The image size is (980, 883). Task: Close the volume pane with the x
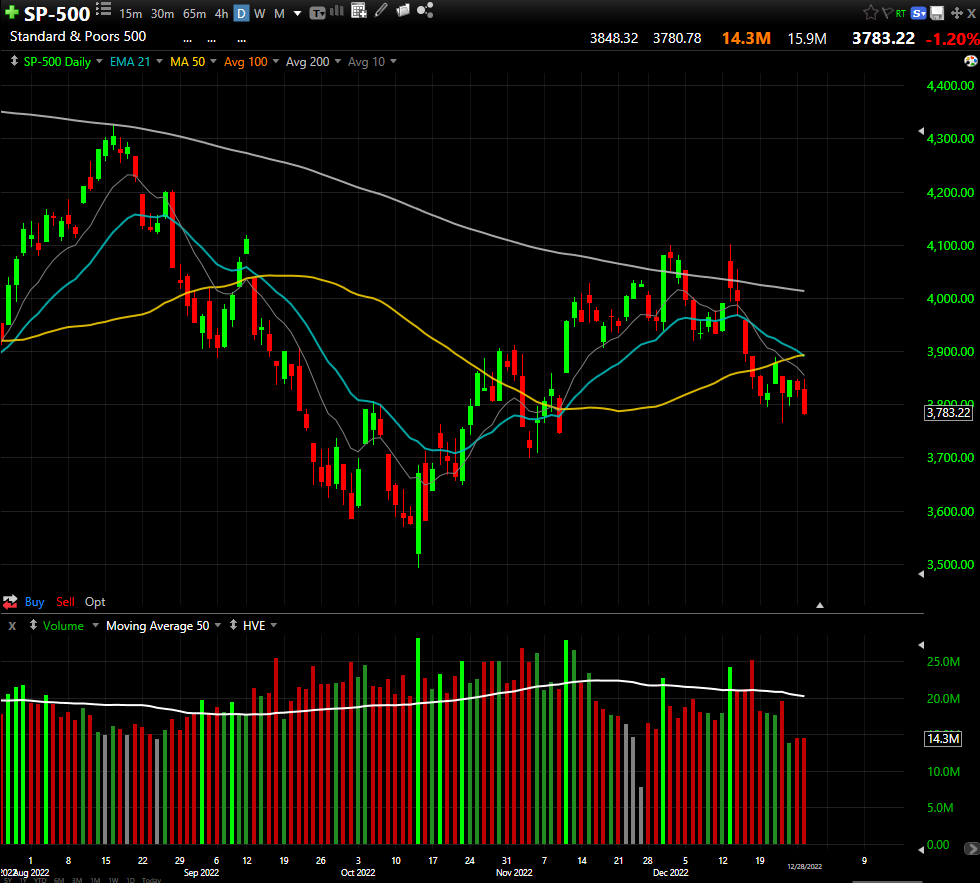point(12,625)
